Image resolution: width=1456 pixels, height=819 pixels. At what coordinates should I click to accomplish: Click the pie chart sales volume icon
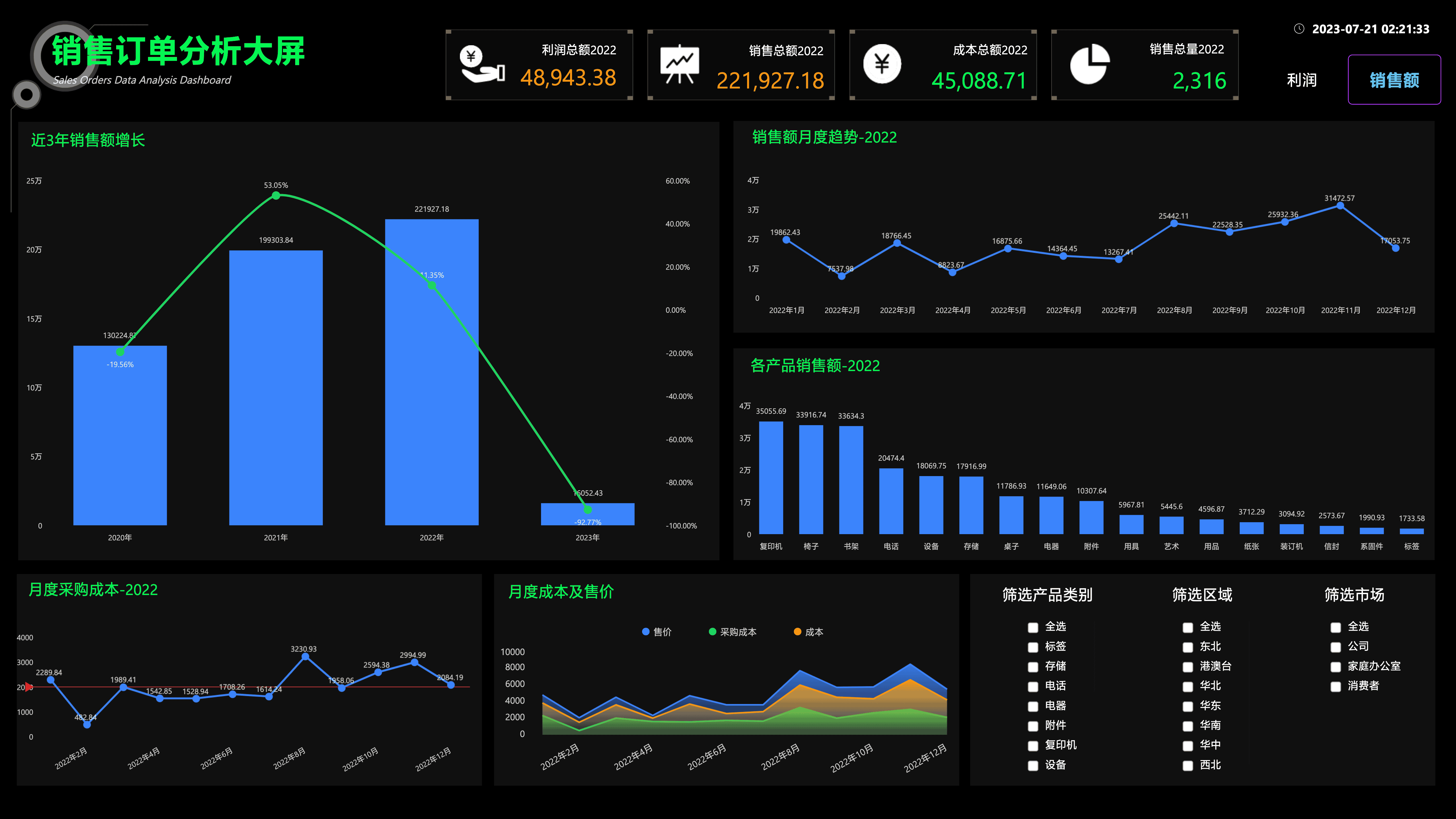1090,64
